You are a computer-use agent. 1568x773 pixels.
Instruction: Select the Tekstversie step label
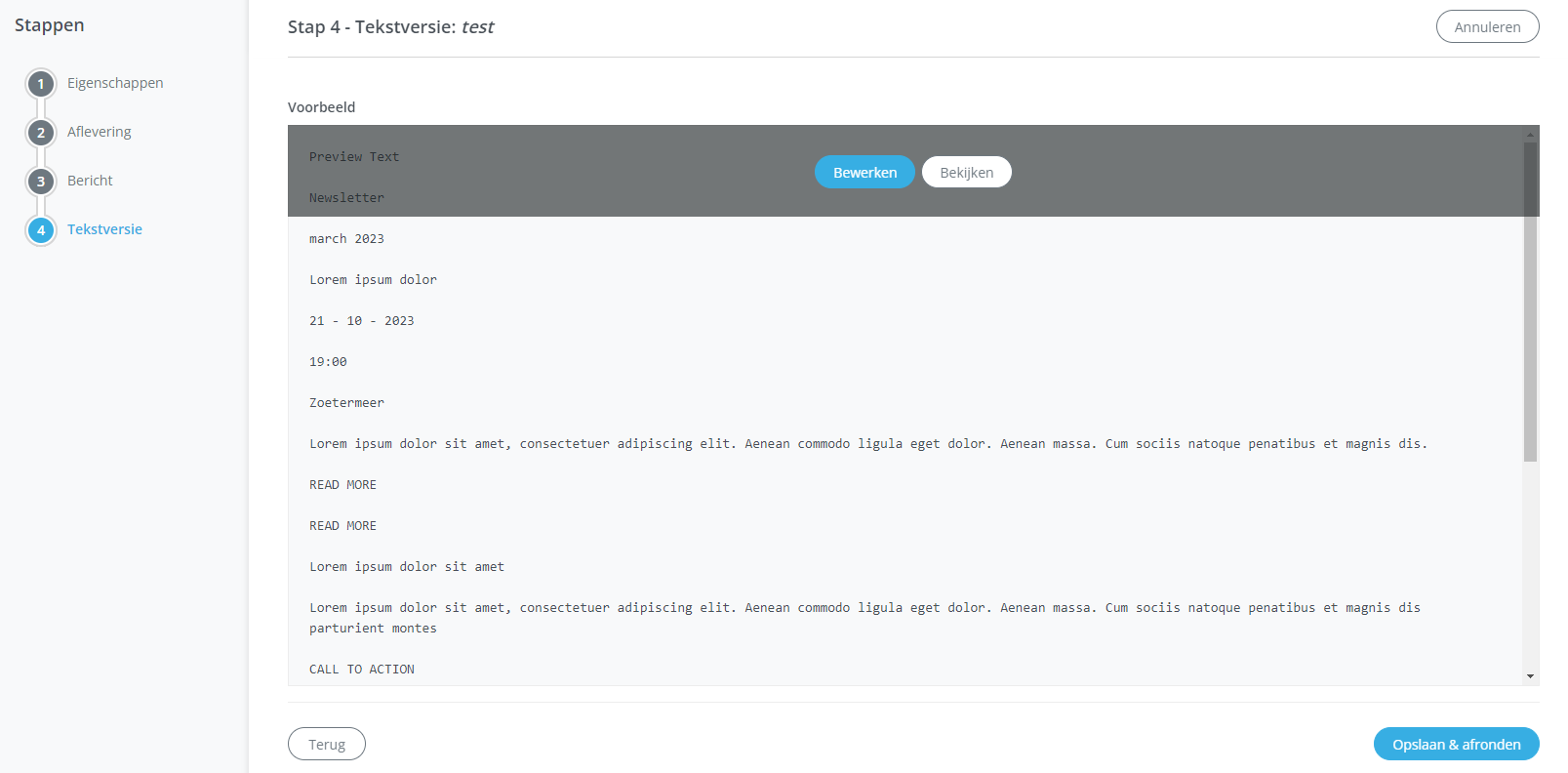pyautogui.click(x=104, y=229)
